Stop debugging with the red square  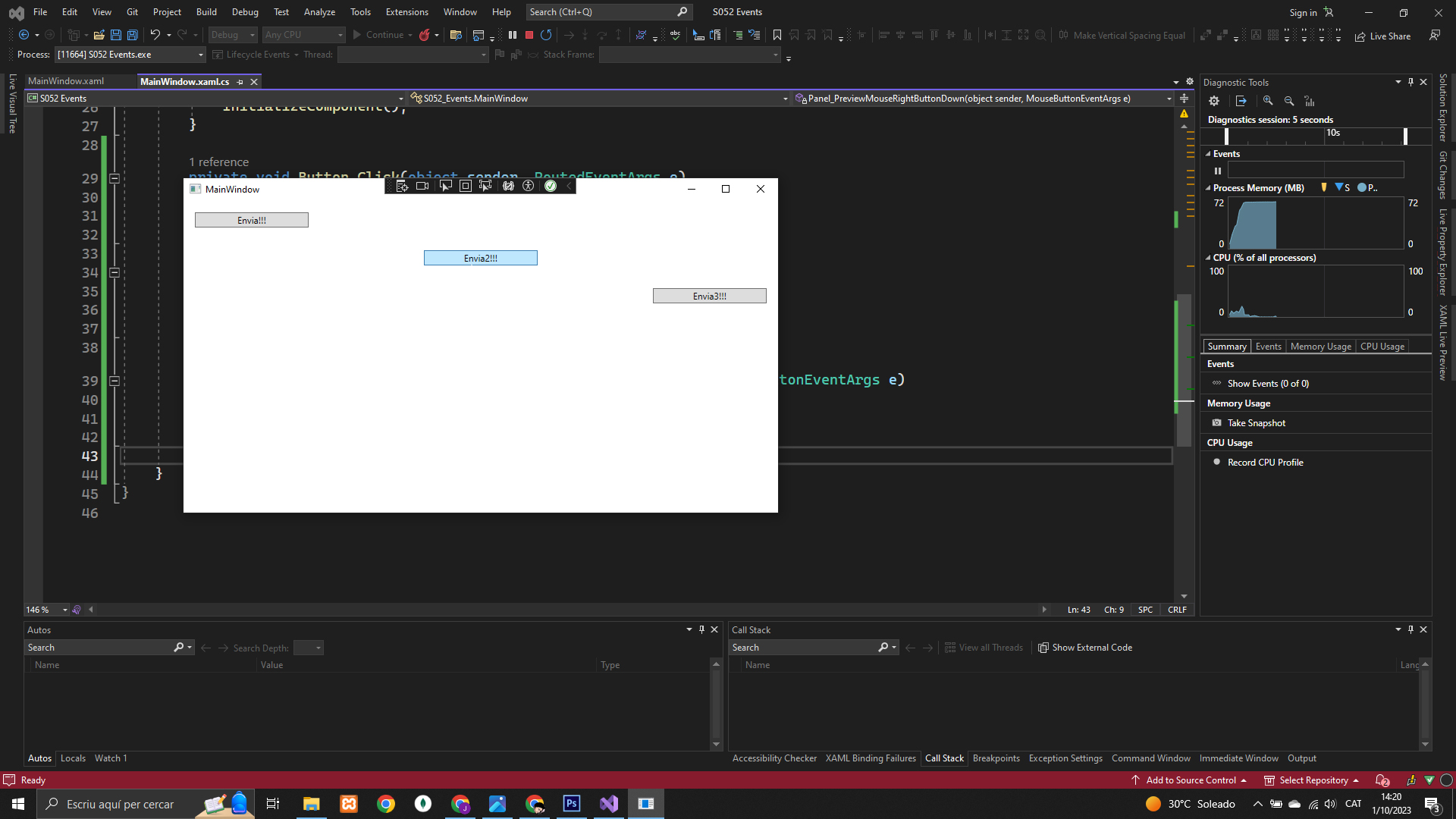(529, 35)
